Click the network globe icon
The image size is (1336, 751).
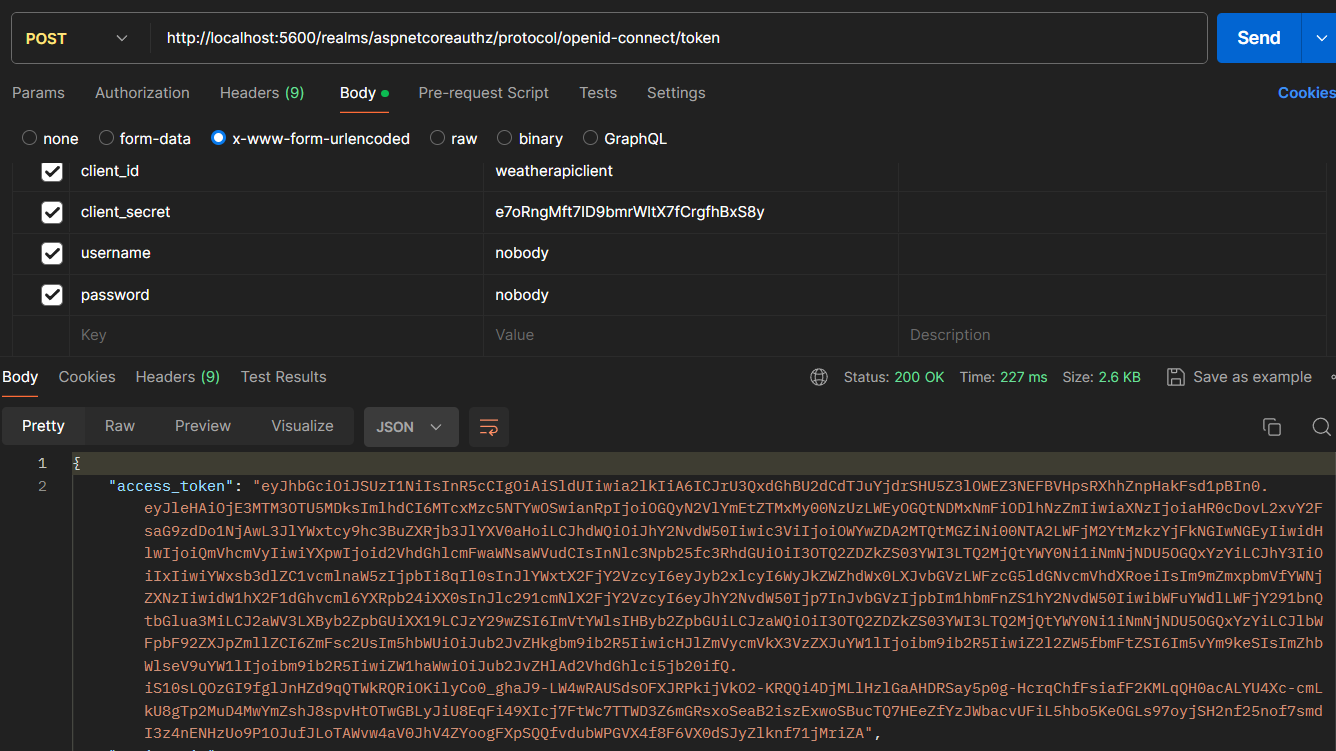click(x=819, y=377)
